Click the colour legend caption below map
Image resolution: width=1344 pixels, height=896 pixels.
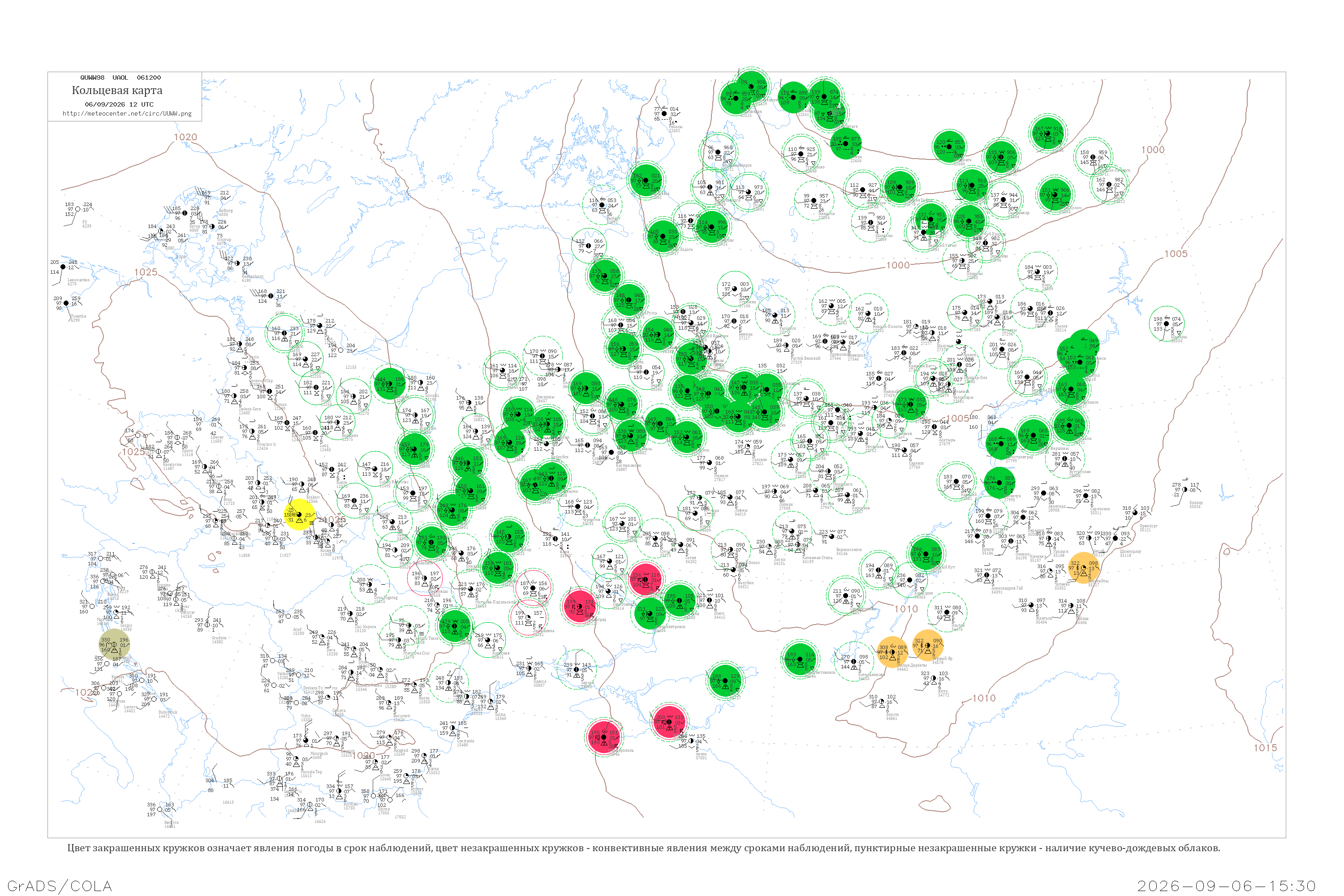(x=643, y=848)
